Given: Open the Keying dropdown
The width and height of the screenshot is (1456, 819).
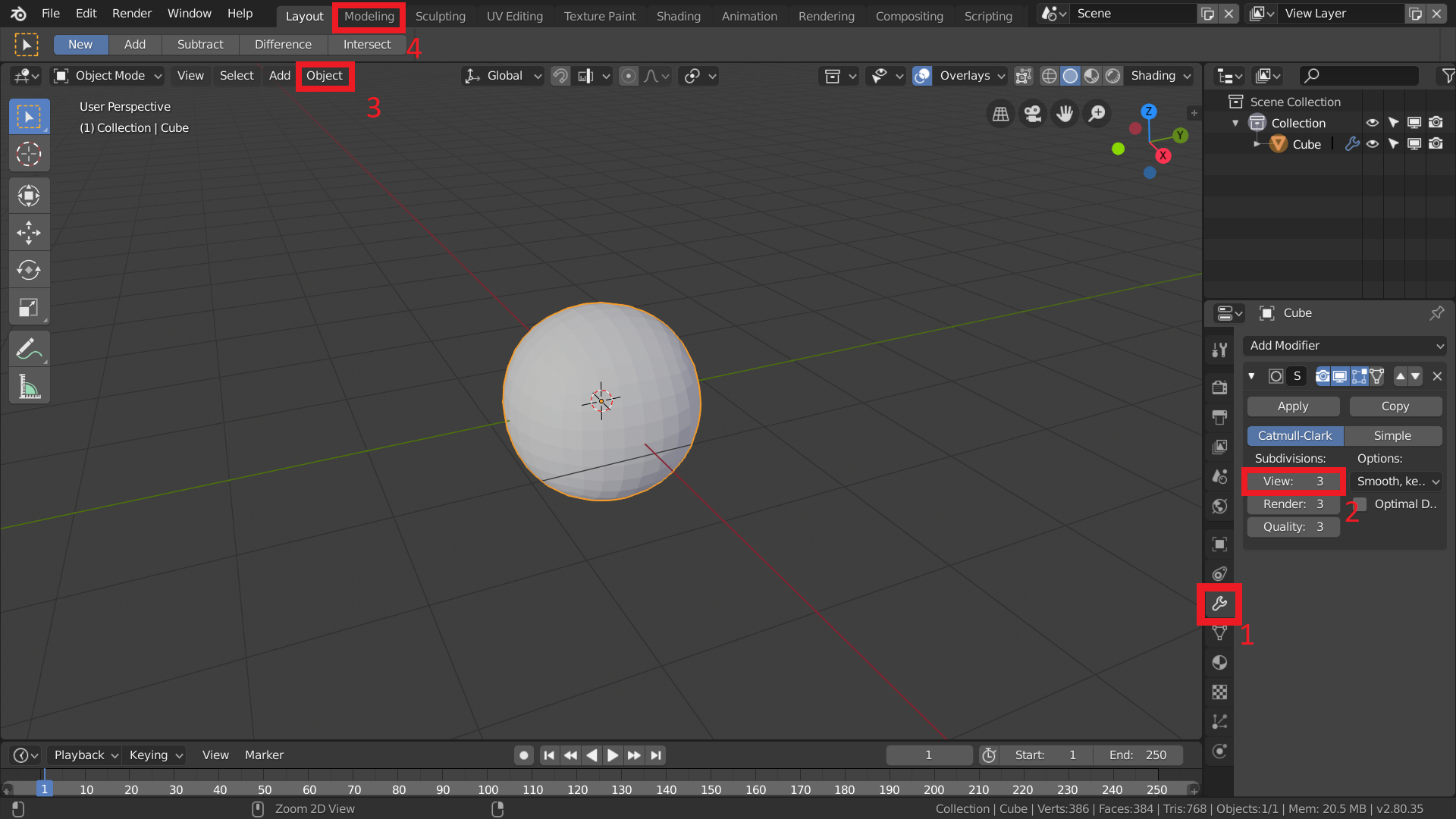Looking at the screenshot, I should [155, 755].
